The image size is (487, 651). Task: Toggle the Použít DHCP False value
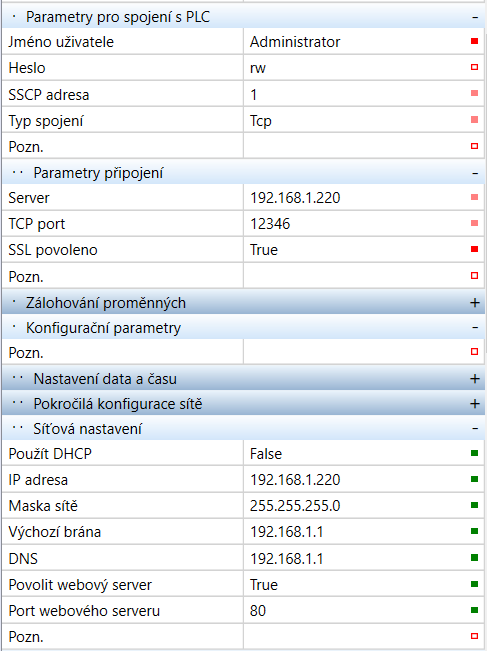click(x=356, y=453)
